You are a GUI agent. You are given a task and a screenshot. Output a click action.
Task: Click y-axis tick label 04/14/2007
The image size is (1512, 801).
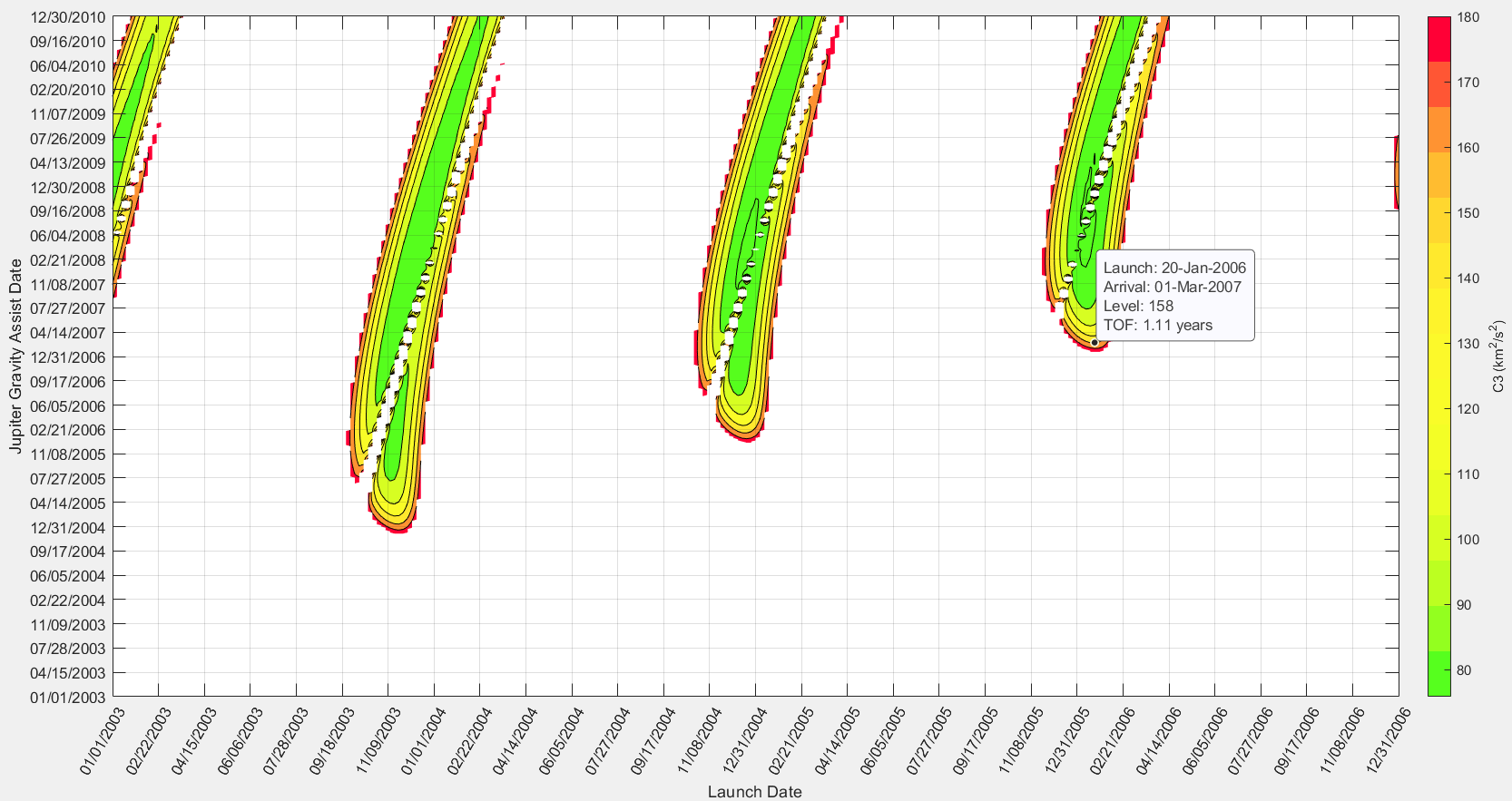pos(68,333)
